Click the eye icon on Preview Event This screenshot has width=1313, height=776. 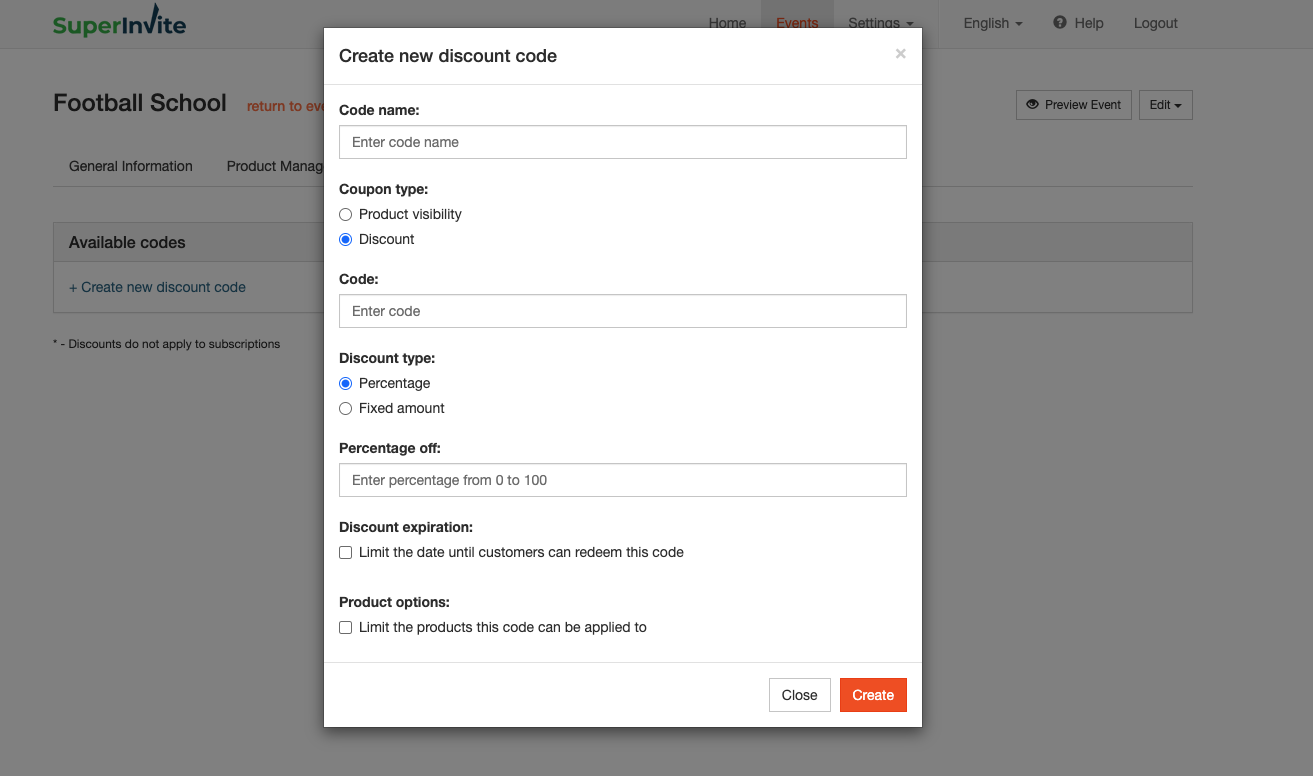pyautogui.click(x=1033, y=104)
